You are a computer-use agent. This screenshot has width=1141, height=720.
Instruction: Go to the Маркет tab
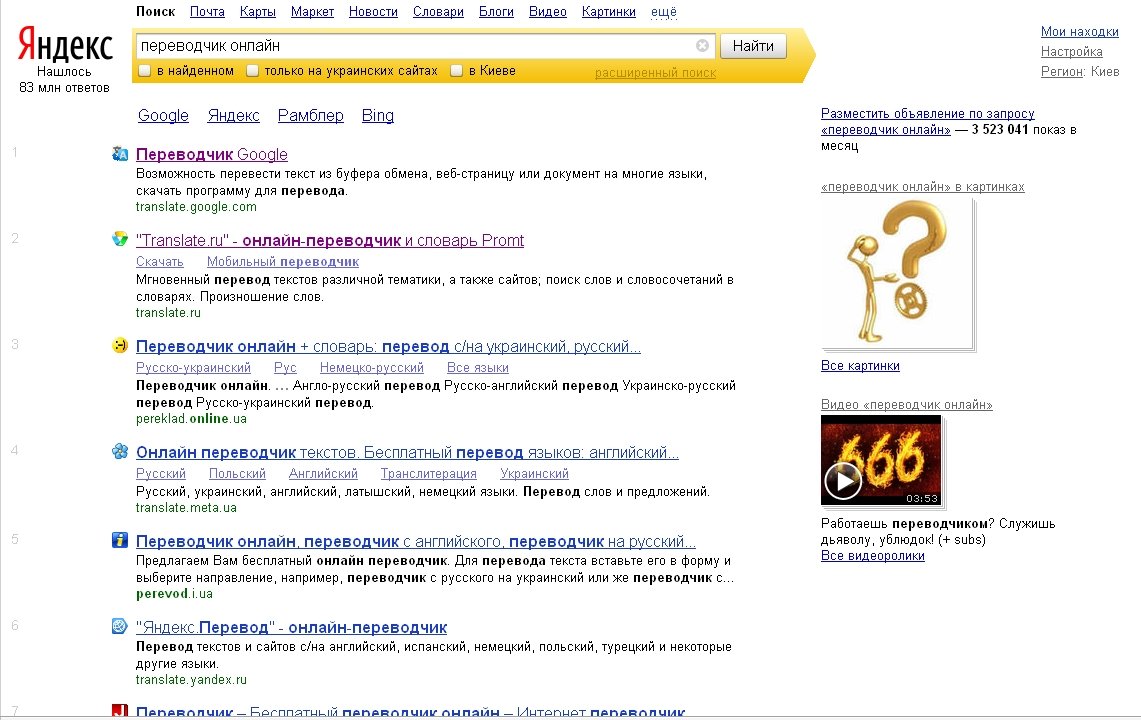[312, 12]
